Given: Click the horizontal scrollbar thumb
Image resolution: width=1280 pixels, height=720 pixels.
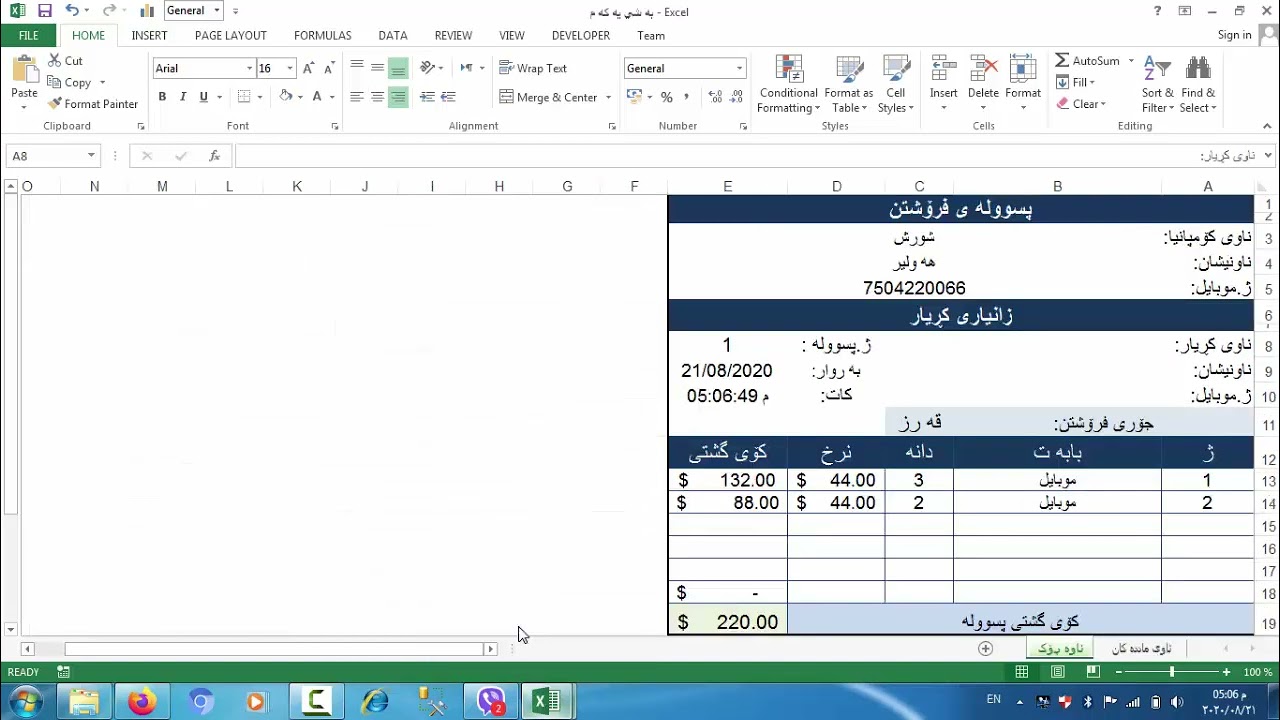Looking at the screenshot, I should click(x=276, y=649).
